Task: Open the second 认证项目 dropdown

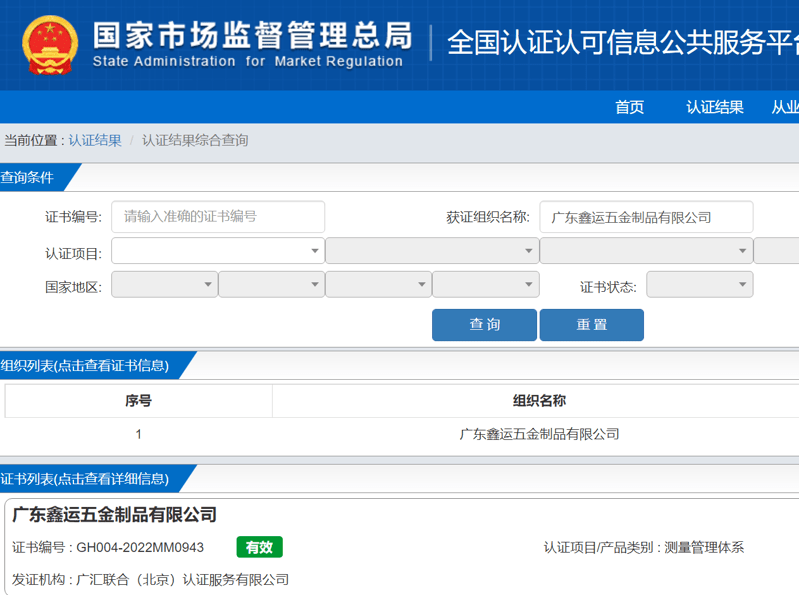Action: 432,251
